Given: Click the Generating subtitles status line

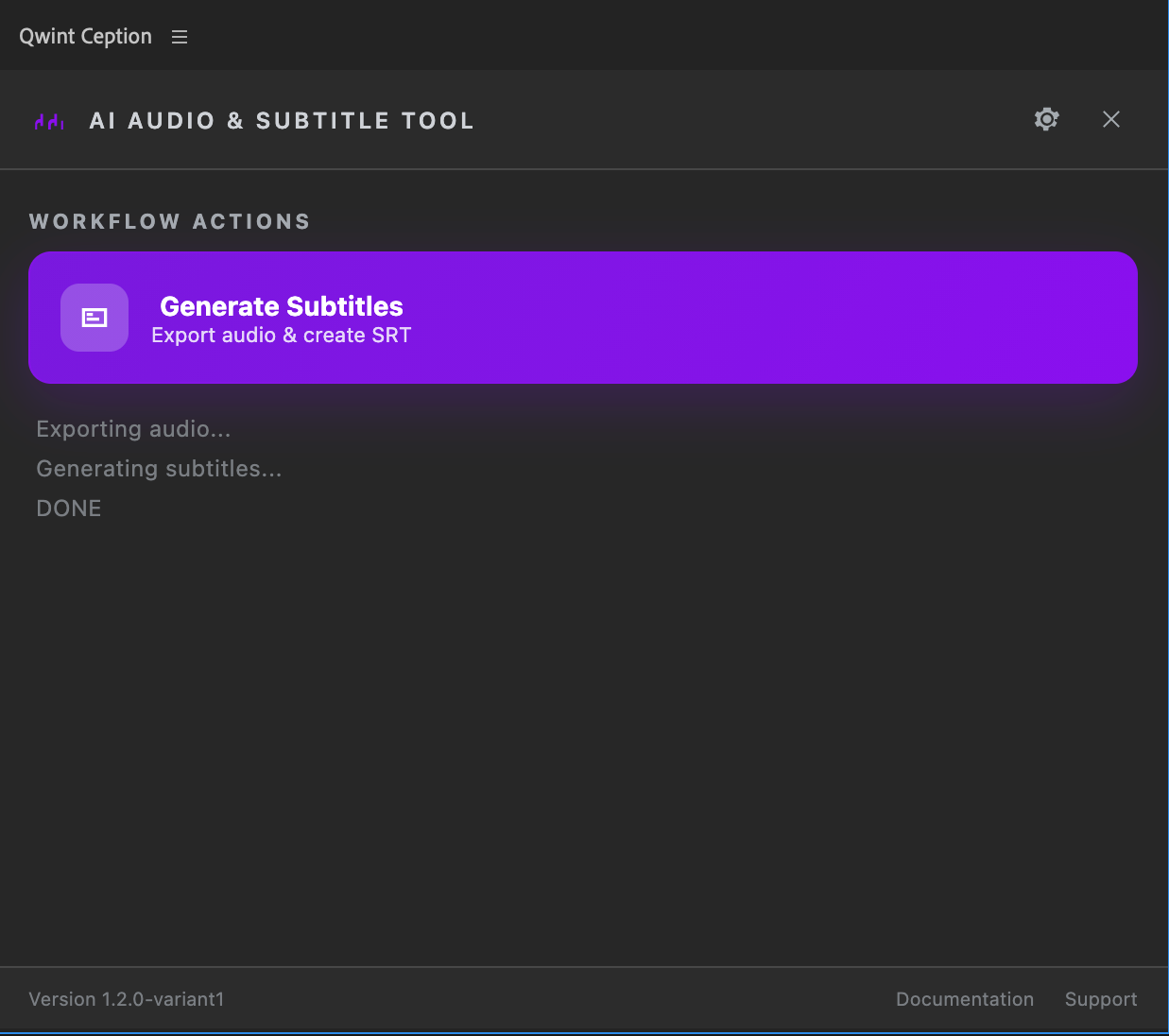Looking at the screenshot, I should tap(159, 468).
